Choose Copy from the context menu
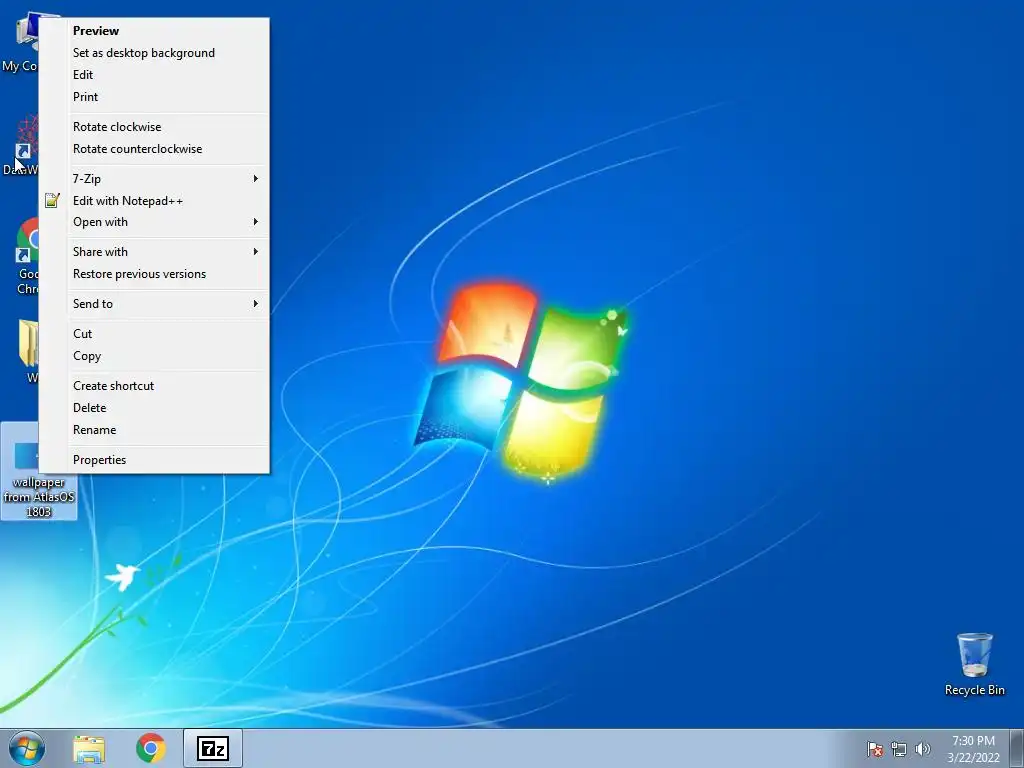This screenshot has height=768, width=1024. click(154, 356)
